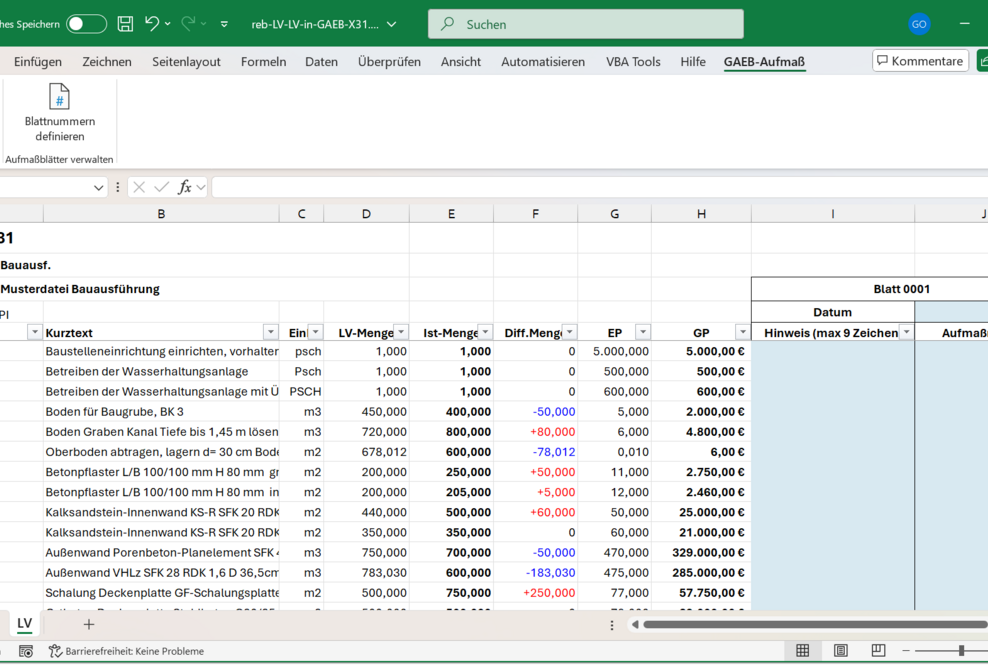Click the zoom slider handle

(961, 651)
